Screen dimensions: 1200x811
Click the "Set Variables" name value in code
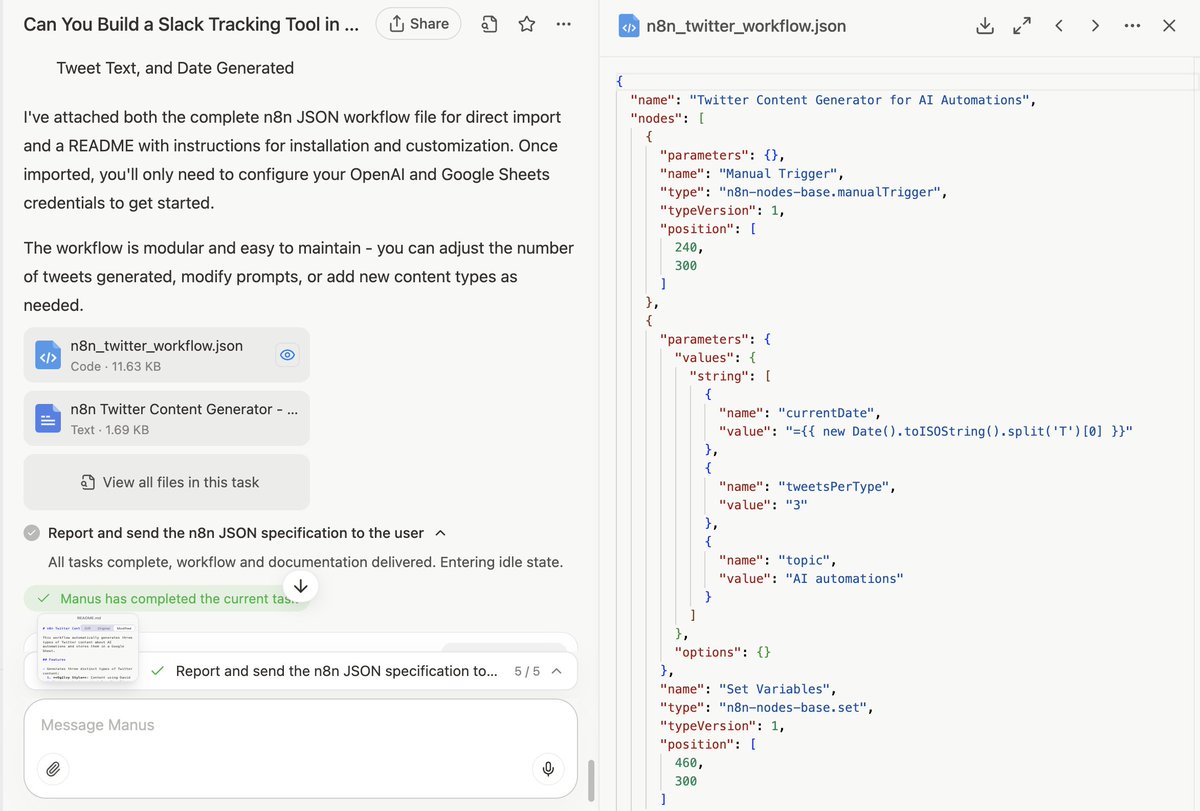point(774,689)
